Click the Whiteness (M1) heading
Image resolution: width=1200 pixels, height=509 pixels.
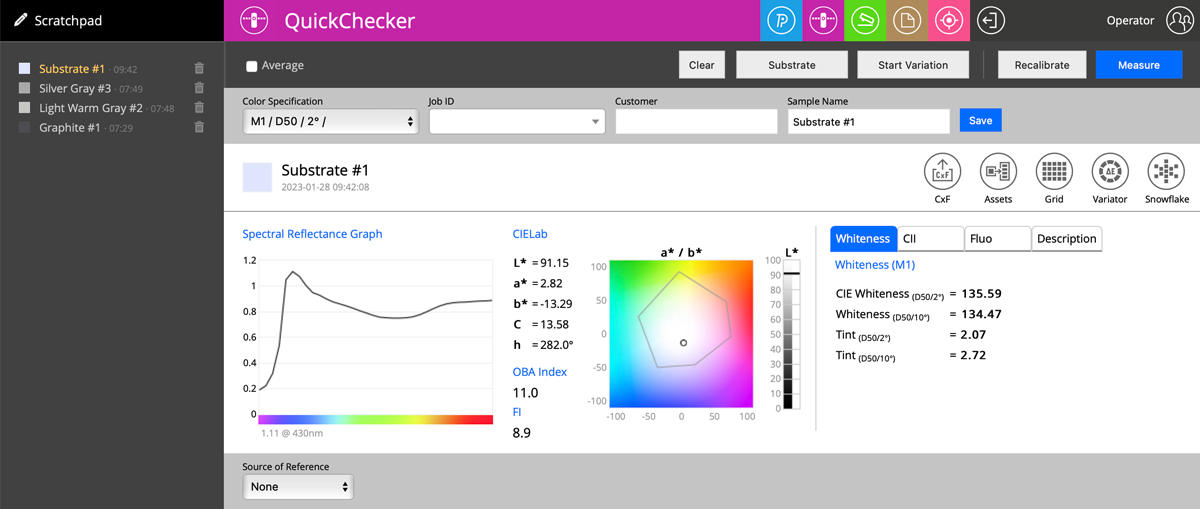click(x=875, y=265)
